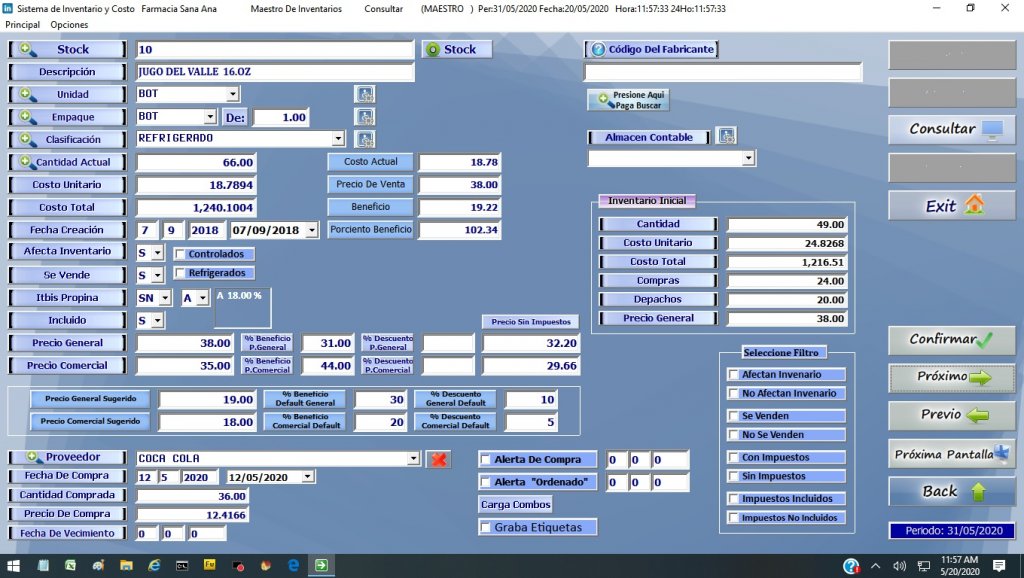The width and height of the screenshot is (1024, 578).
Task: Open the Proveedor COCA COLA dropdown
Action: coord(414,459)
